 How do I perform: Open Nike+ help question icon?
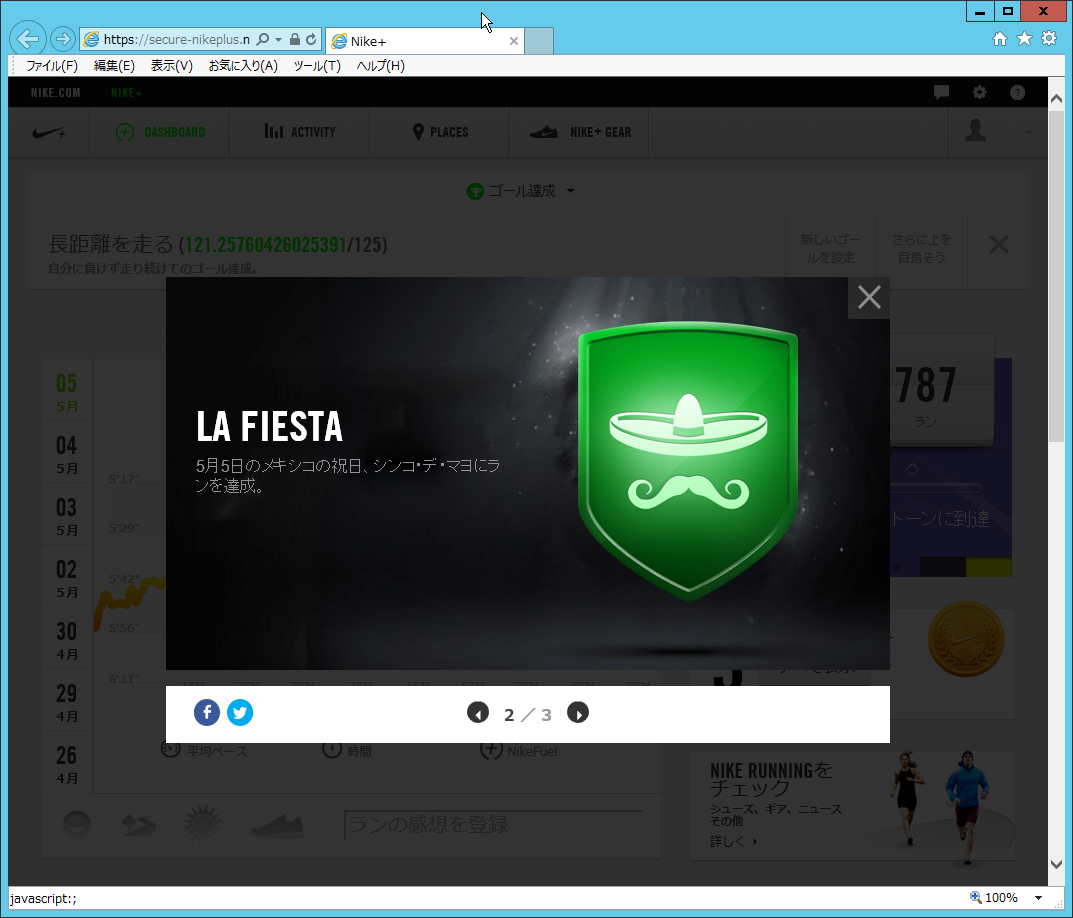[1018, 92]
